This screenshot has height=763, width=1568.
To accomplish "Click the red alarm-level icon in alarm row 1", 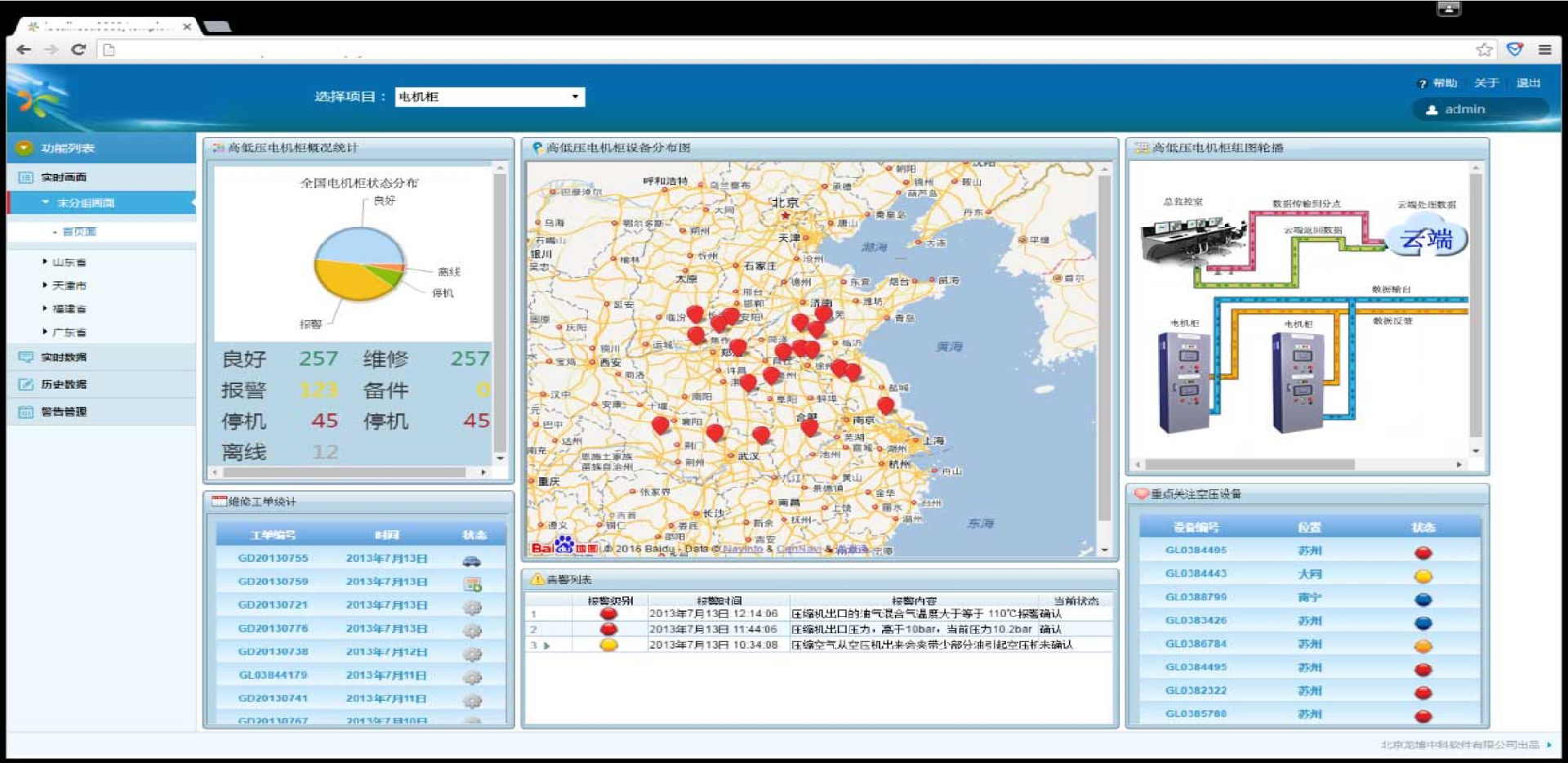I will pos(608,614).
